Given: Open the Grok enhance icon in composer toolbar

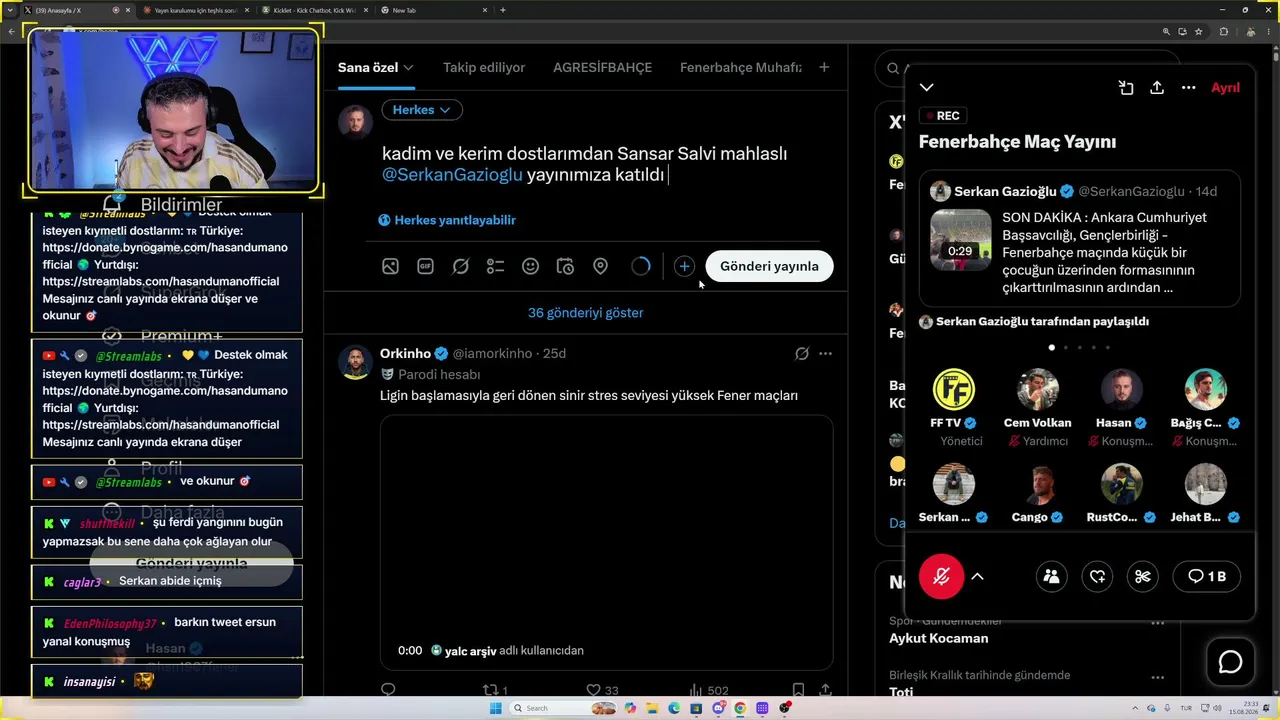Looking at the screenshot, I should coord(460,266).
